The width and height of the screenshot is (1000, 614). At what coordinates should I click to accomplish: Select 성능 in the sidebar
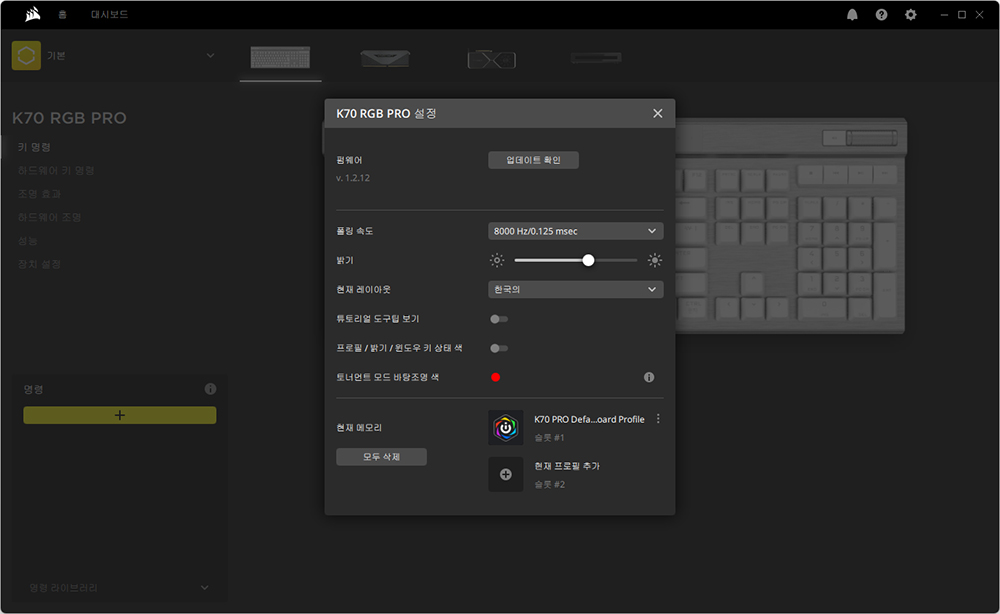click(x=27, y=241)
